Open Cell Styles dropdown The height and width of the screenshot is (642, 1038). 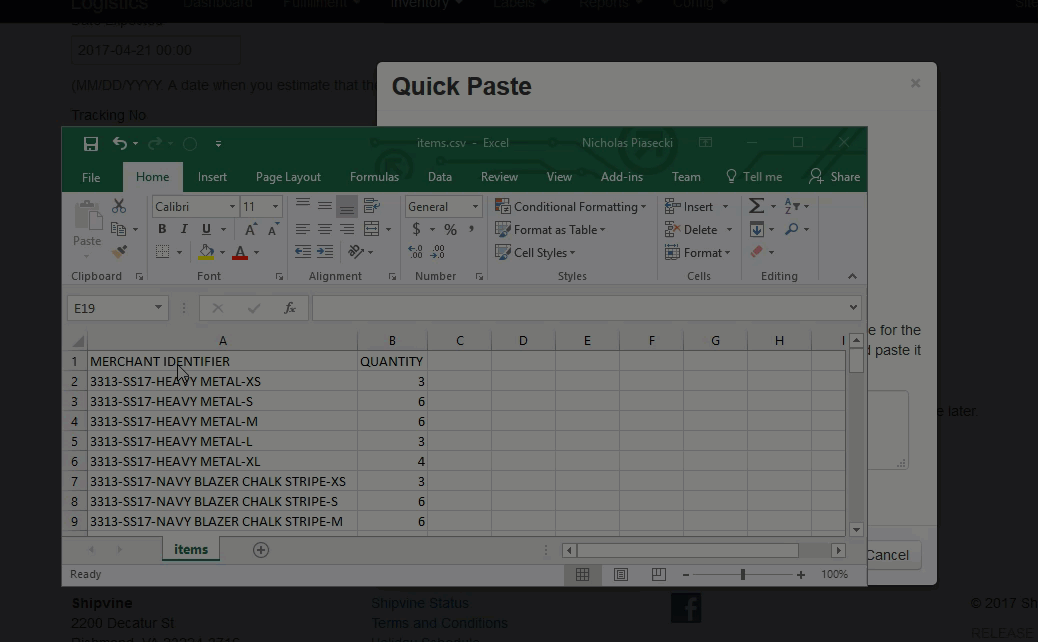(536, 252)
